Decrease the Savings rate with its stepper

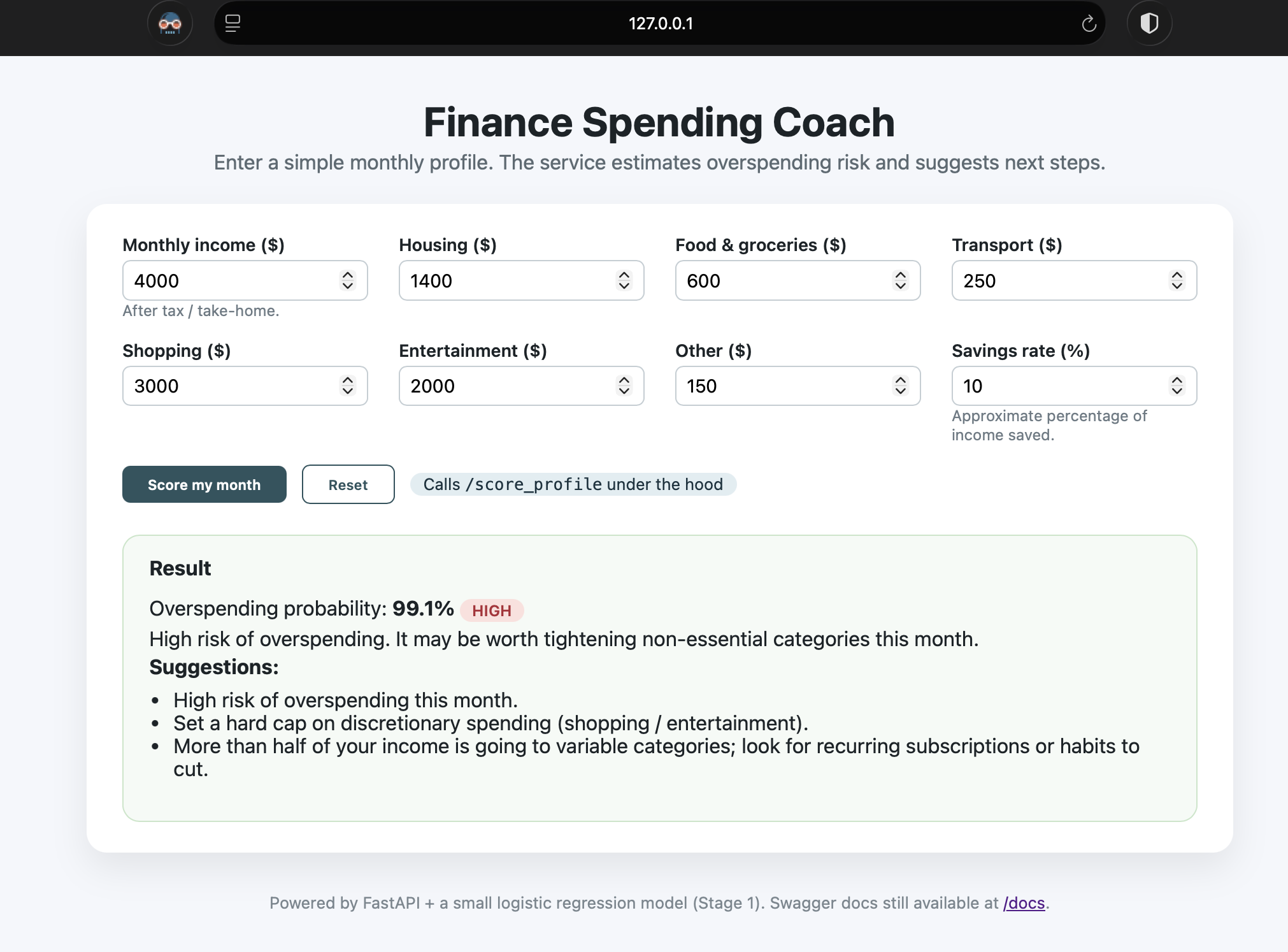(1176, 391)
